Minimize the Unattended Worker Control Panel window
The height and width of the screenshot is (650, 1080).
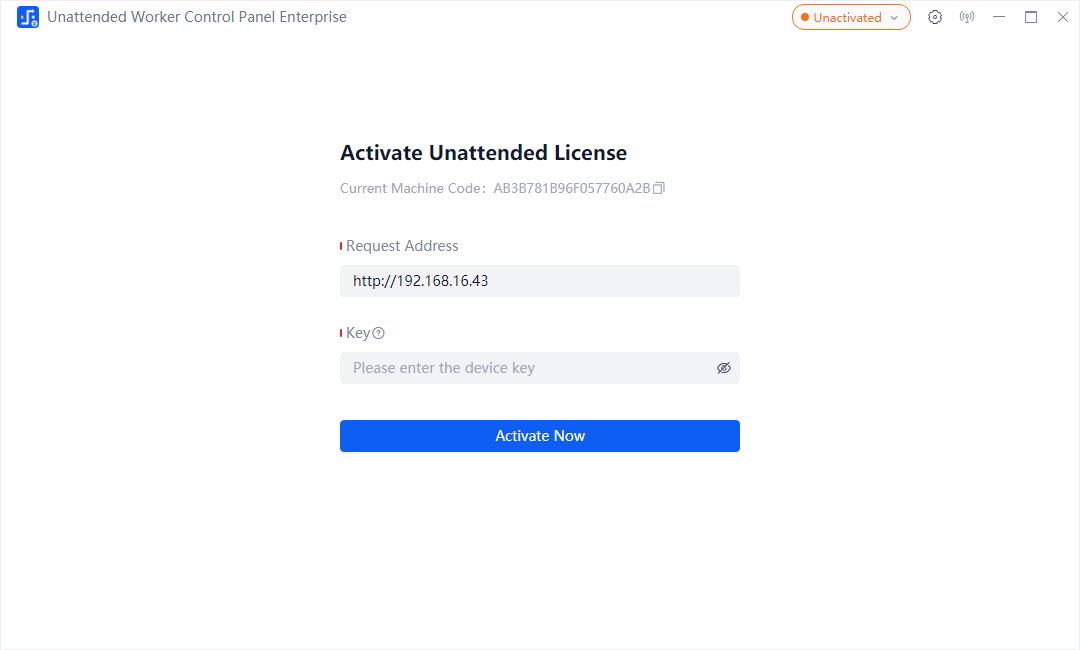click(x=998, y=17)
